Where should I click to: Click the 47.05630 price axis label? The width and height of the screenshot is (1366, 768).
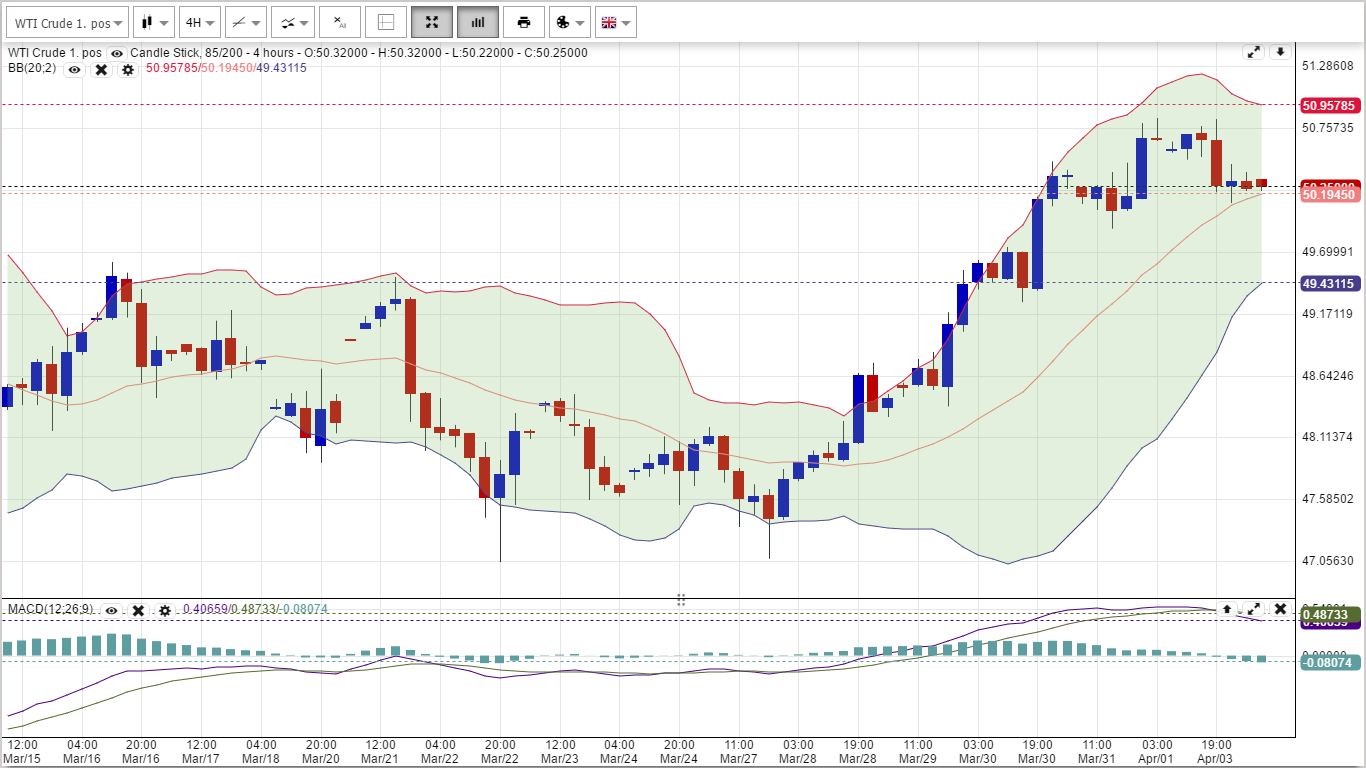coord(1328,561)
